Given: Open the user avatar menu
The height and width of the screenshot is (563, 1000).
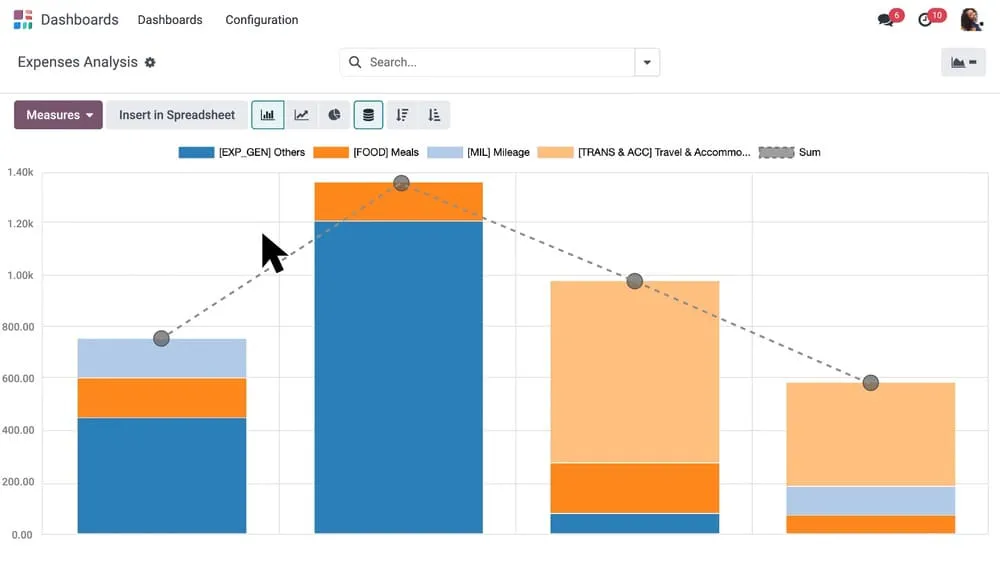Looking at the screenshot, I should (x=971, y=20).
